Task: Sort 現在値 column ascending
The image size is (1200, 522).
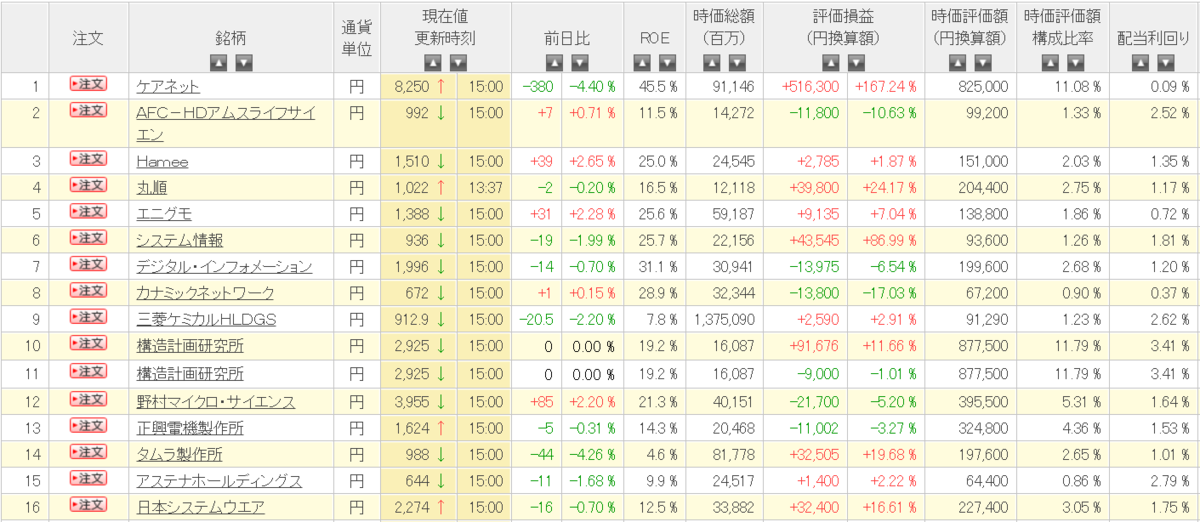Action: click(433, 63)
